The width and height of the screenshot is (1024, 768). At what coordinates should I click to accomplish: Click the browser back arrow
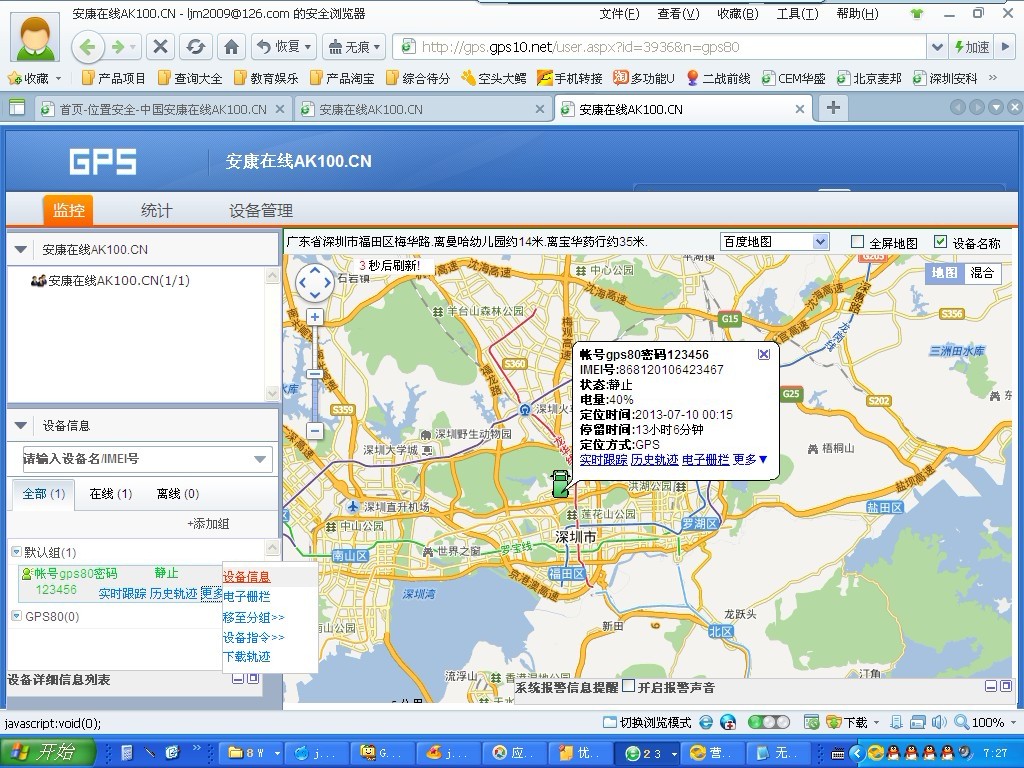pyautogui.click(x=87, y=47)
